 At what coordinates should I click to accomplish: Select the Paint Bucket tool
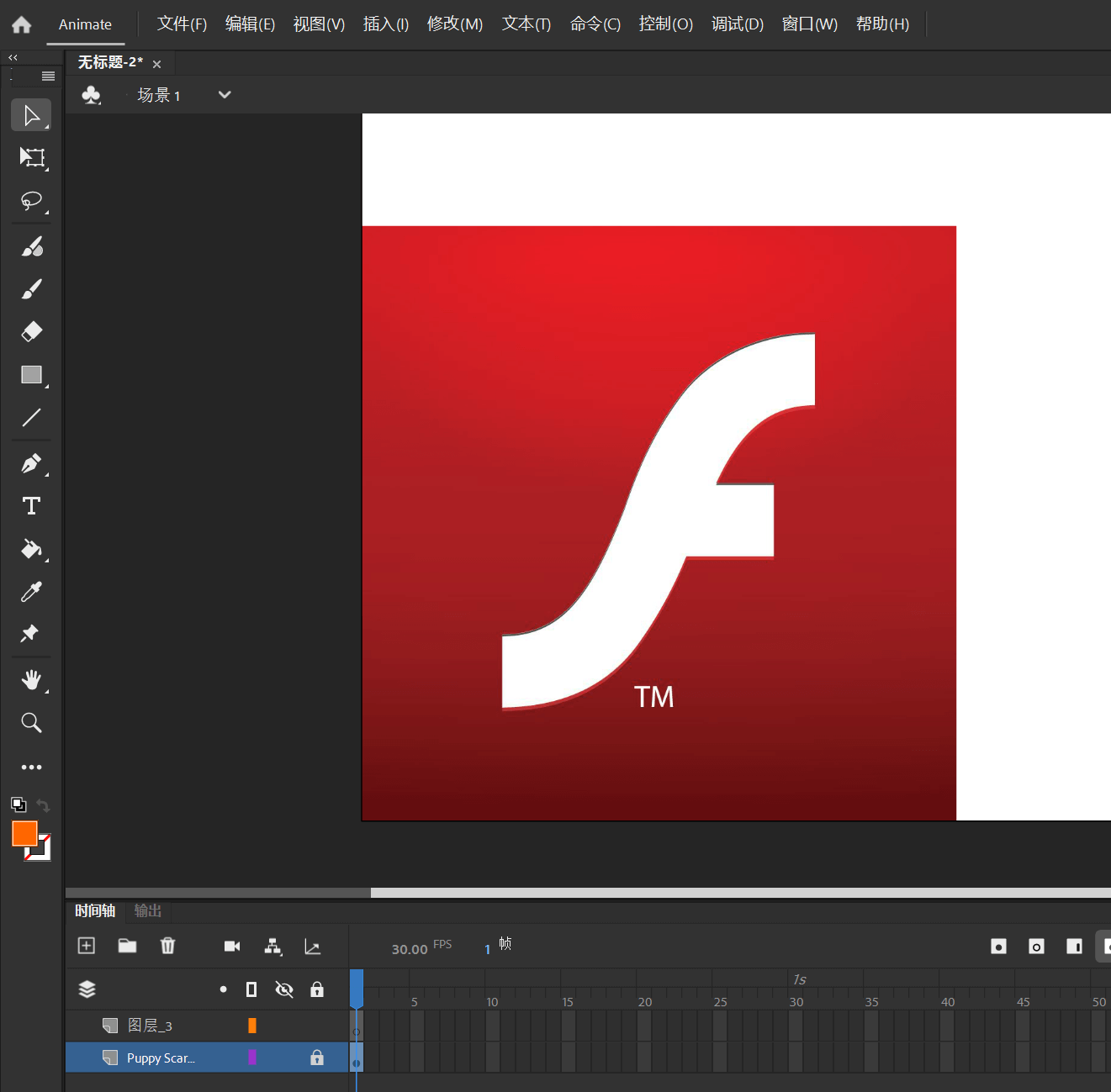(31, 549)
